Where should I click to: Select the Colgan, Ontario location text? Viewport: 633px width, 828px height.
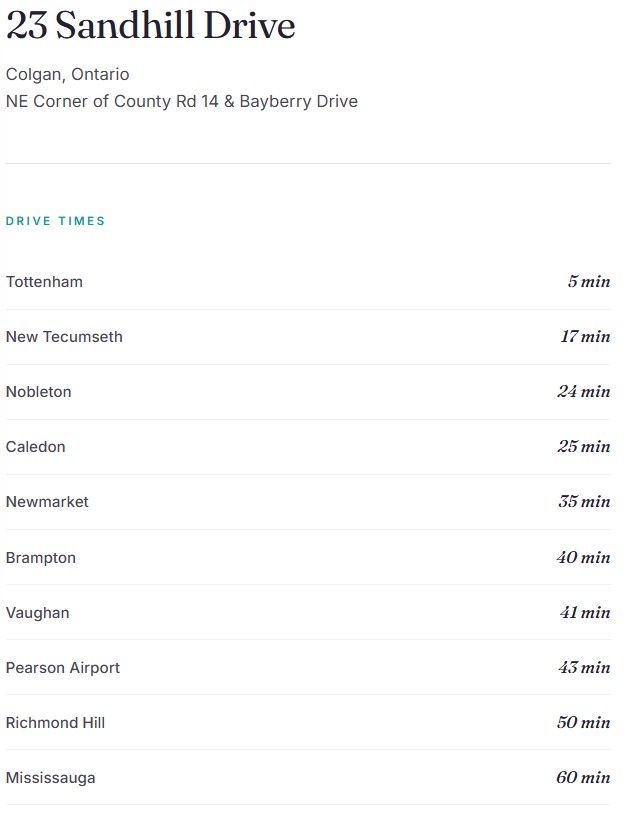(68, 74)
